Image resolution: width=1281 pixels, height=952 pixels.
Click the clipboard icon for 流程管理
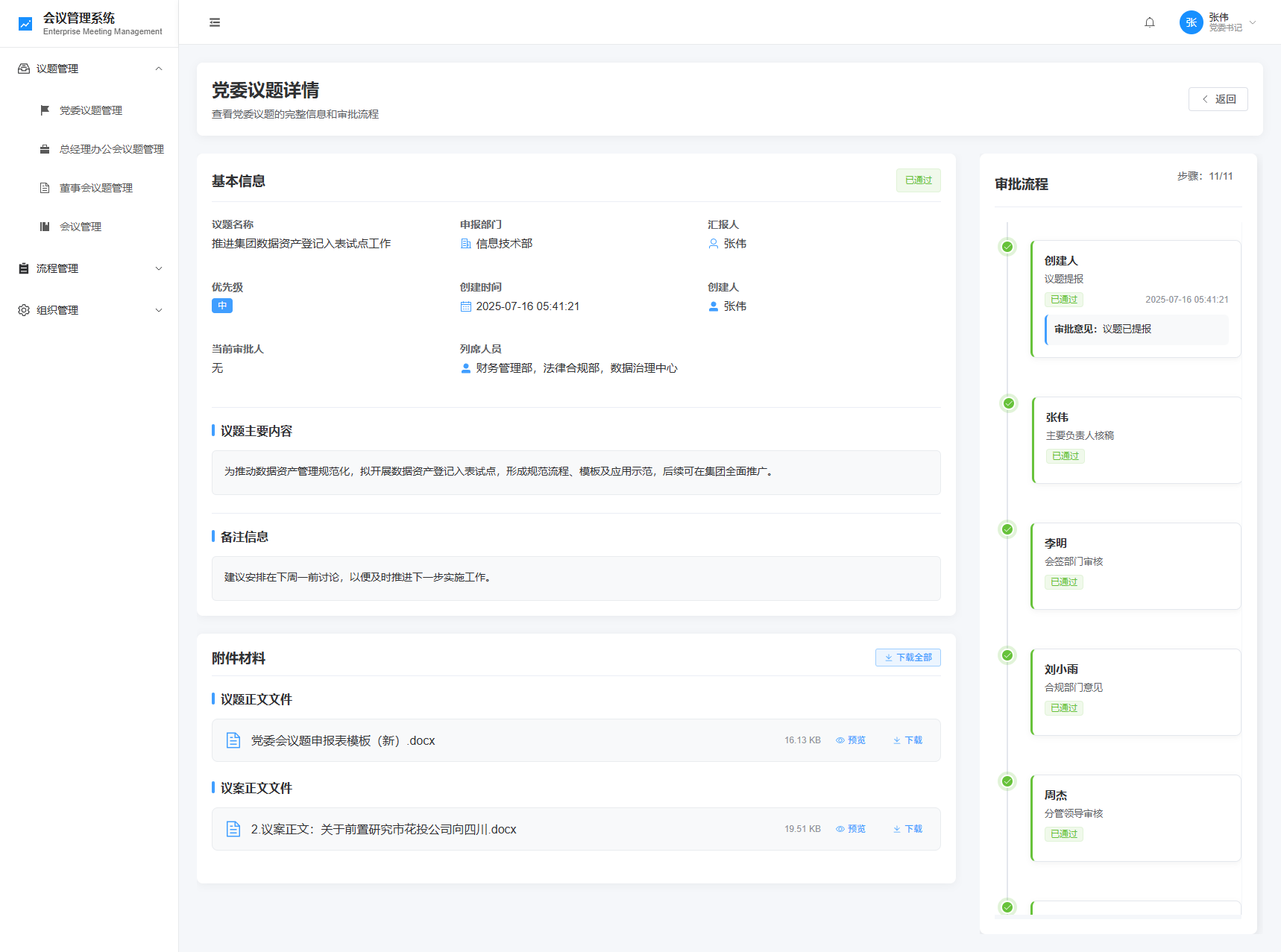coord(22,268)
